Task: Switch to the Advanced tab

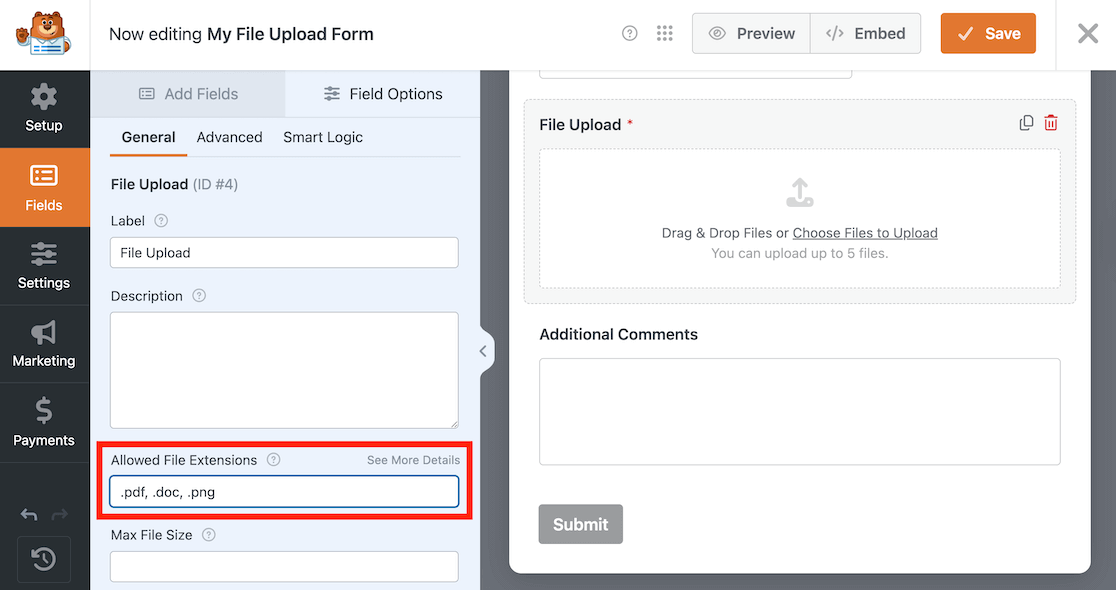Action: tap(229, 137)
